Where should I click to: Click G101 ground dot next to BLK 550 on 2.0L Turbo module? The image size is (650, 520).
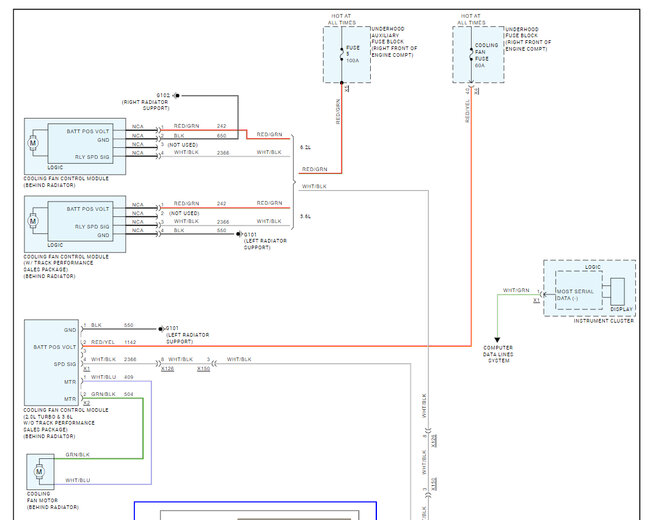pyautogui.click(x=161, y=329)
